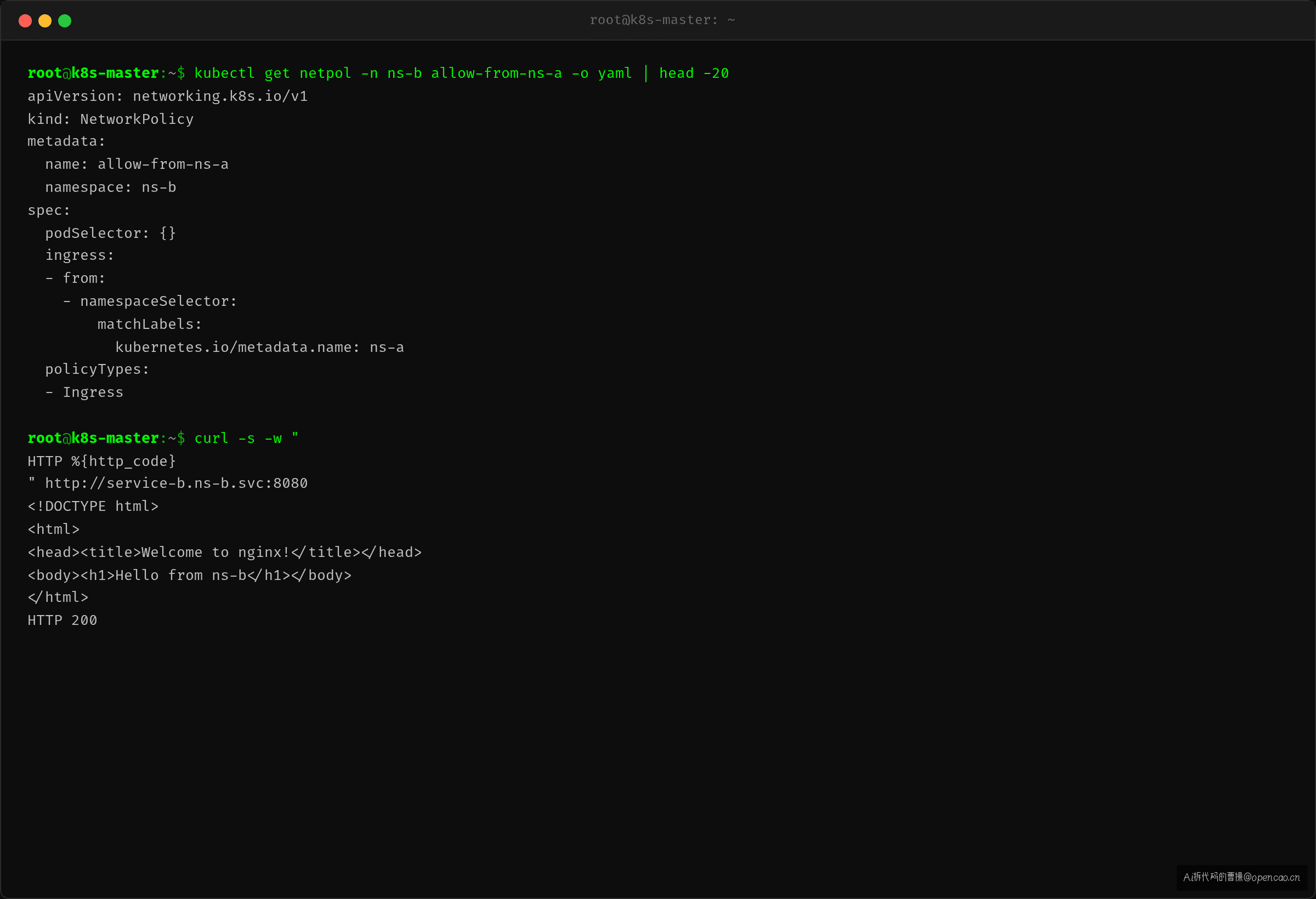The height and width of the screenshot is (899, 1316).
Task: Click the curl -s -w command line
Action: click(163, 438)
